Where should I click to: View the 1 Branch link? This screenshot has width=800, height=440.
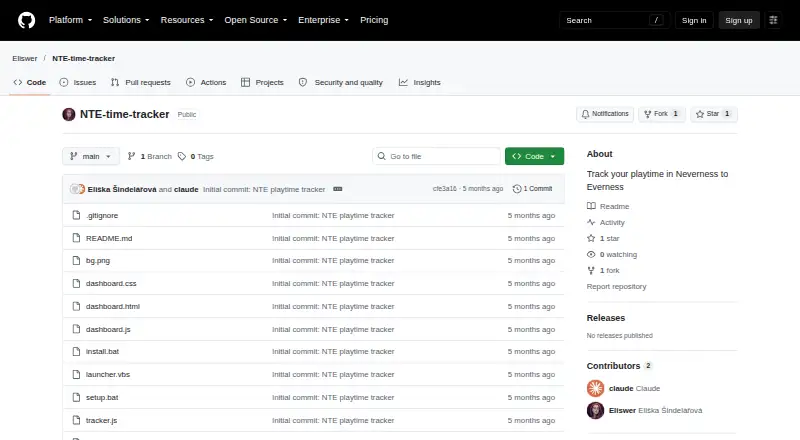click(x=149, y=156)
